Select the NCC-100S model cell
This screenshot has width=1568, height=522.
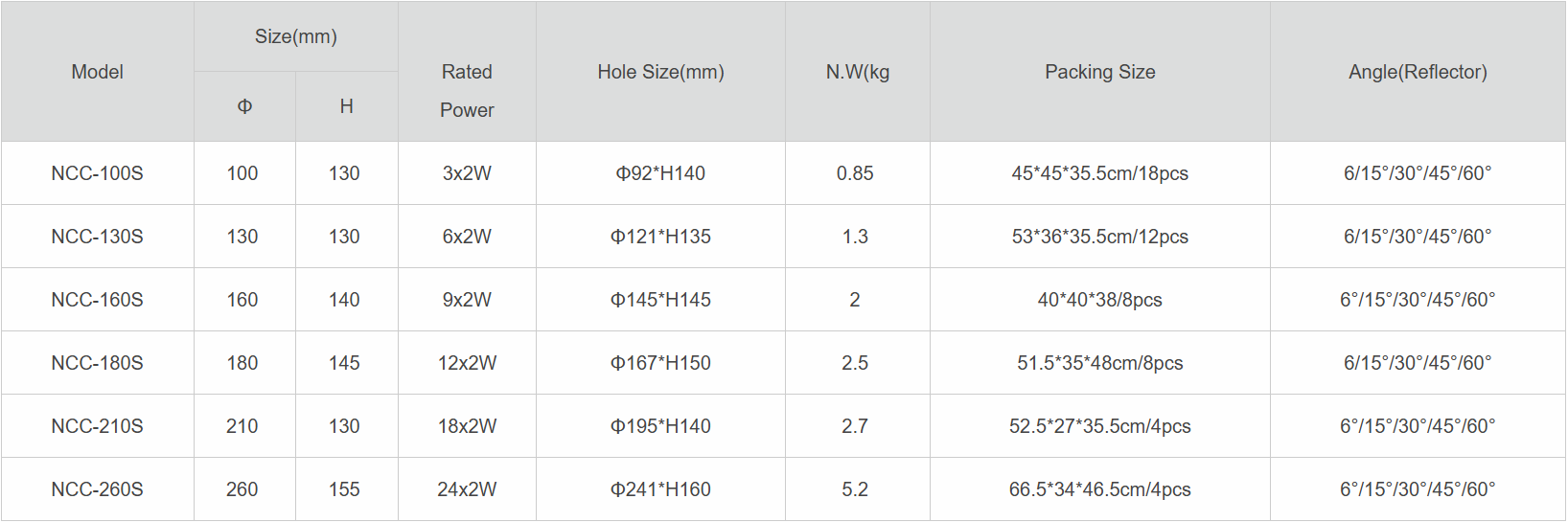[x=98, y=173]
